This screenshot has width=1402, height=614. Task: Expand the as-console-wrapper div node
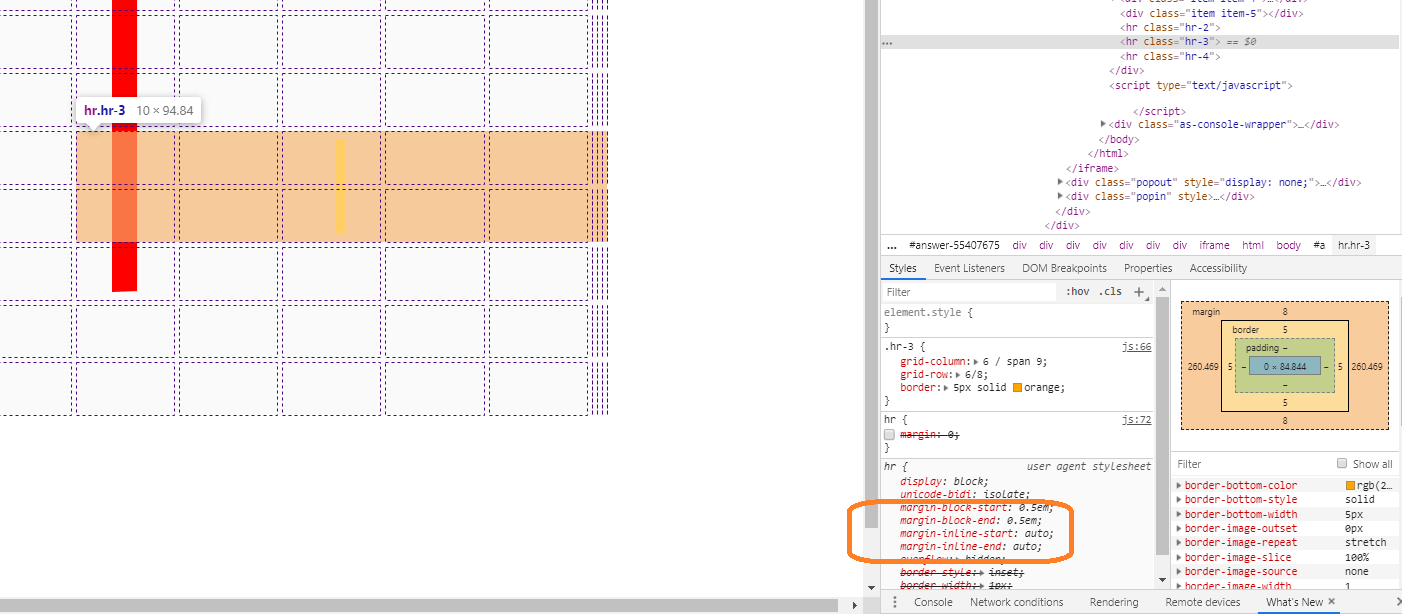pyautogui.click(x=1103, y=125)
